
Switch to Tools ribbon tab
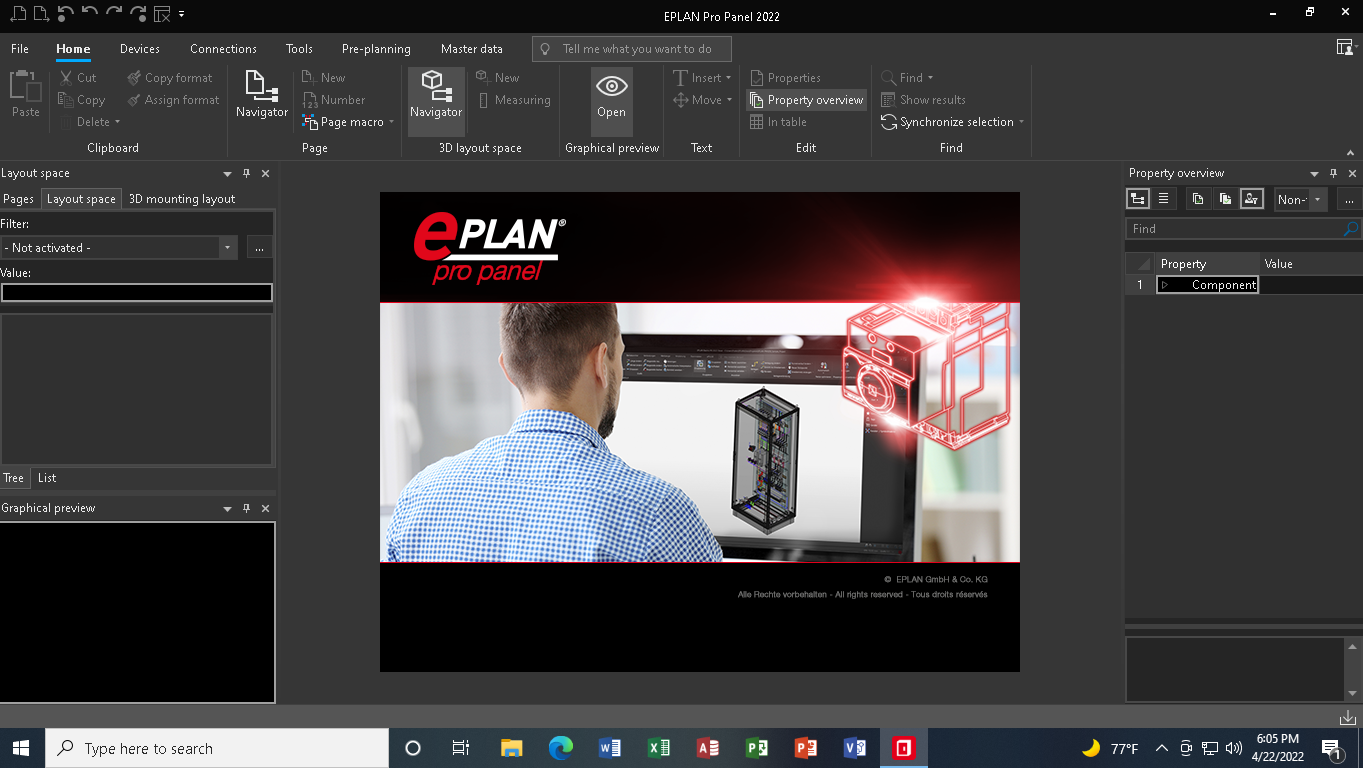[x=299, y=49]
